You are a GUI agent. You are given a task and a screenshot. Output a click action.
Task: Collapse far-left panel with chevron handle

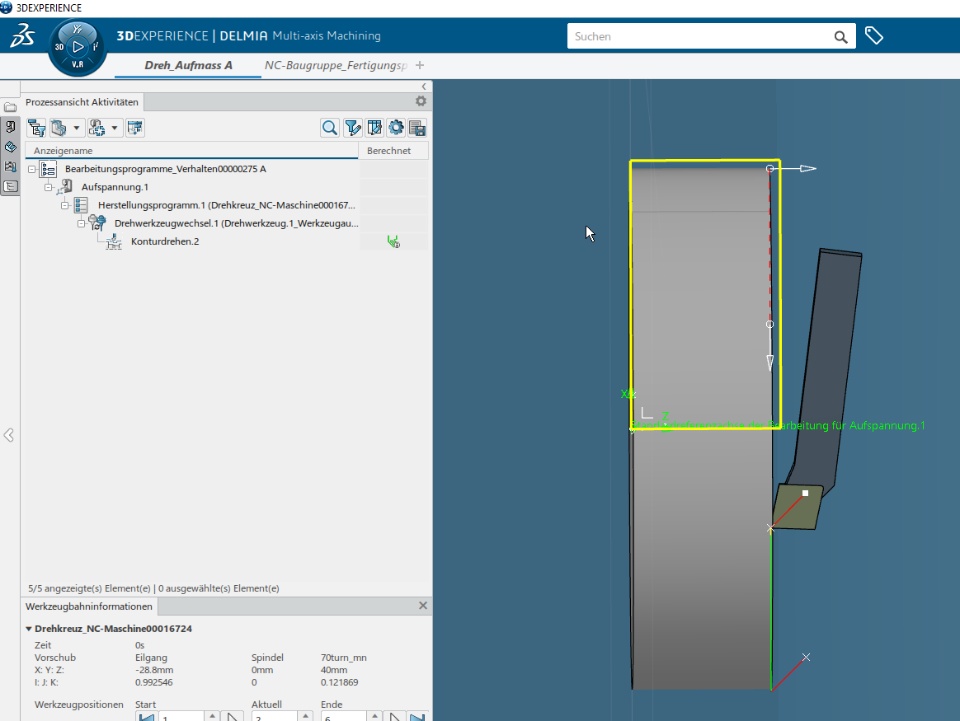pyautogui.click(x=9, y=435)
